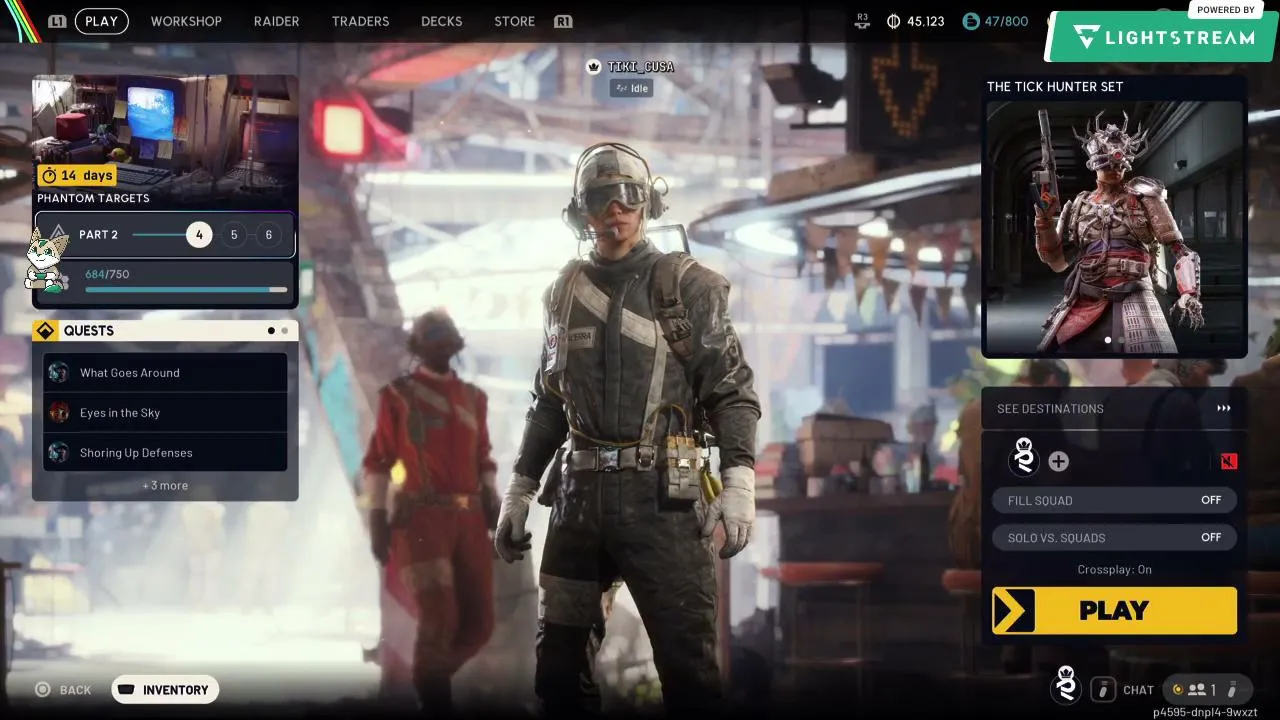Toggle FILL SQUAD off switch

click(x=1114, y=500)
